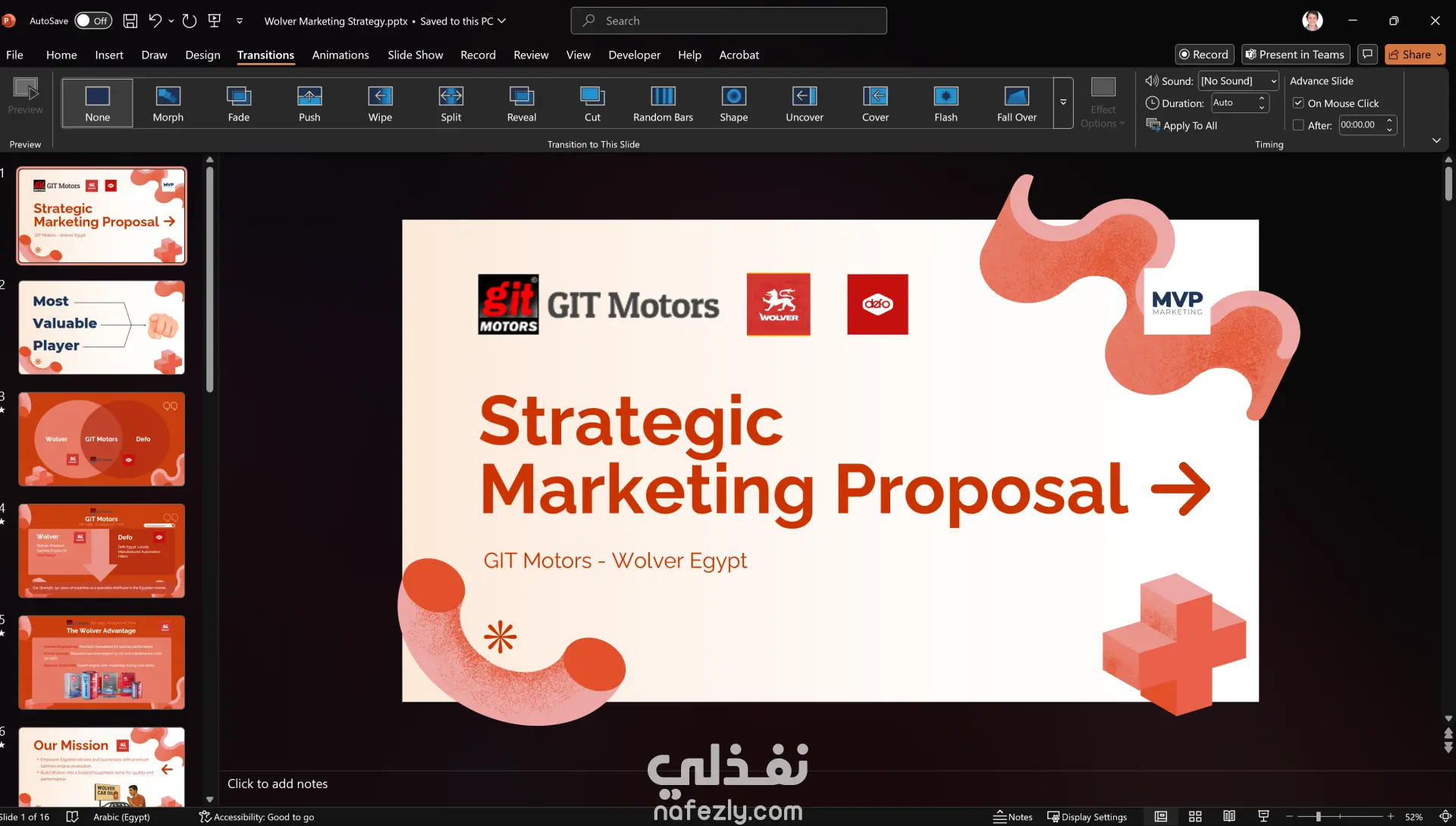Uncheck On Mouse Click checkbox
Image resolution: width=1456 pixels, height=826 pixels.
coord(1298,103)
